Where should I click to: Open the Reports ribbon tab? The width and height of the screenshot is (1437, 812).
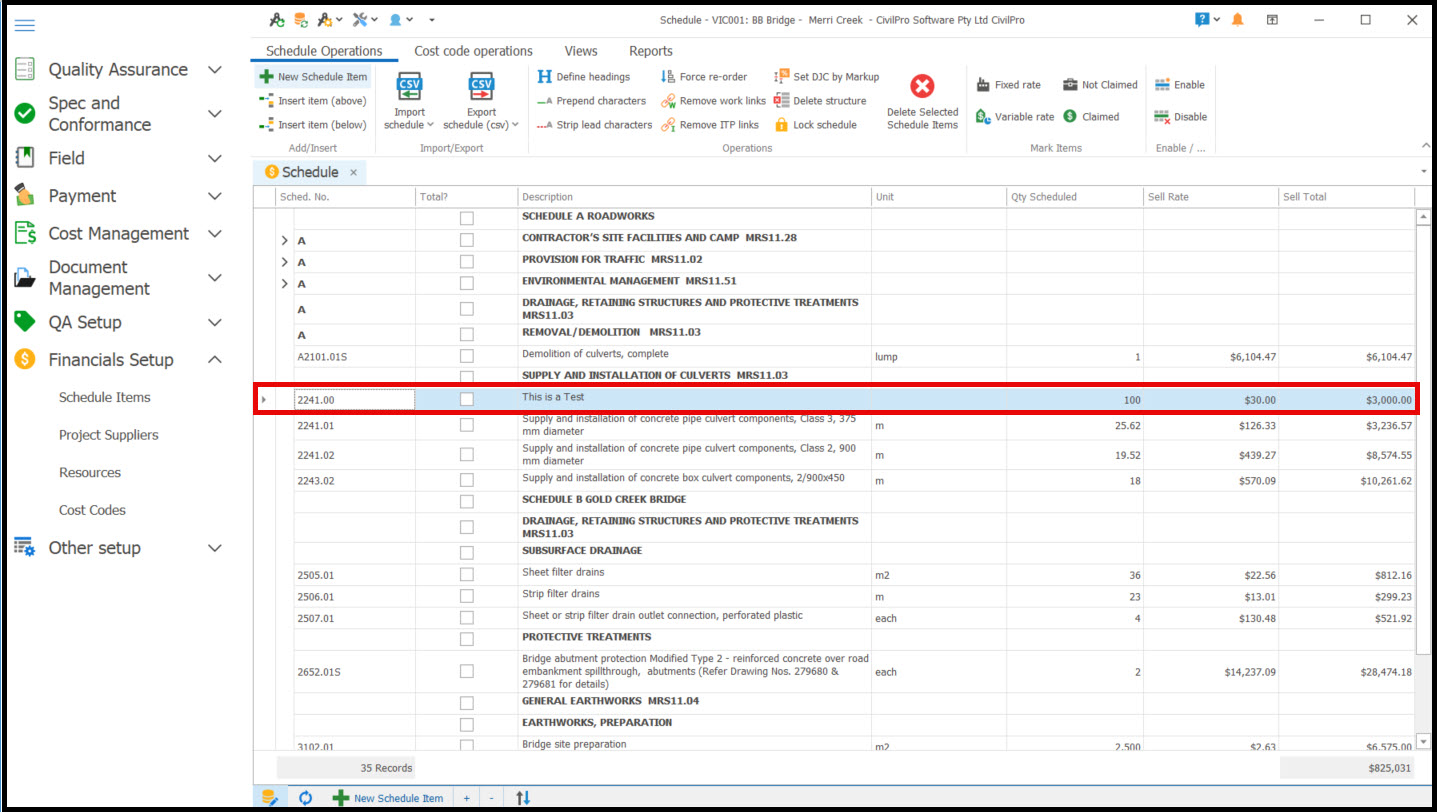pos(650,51)
